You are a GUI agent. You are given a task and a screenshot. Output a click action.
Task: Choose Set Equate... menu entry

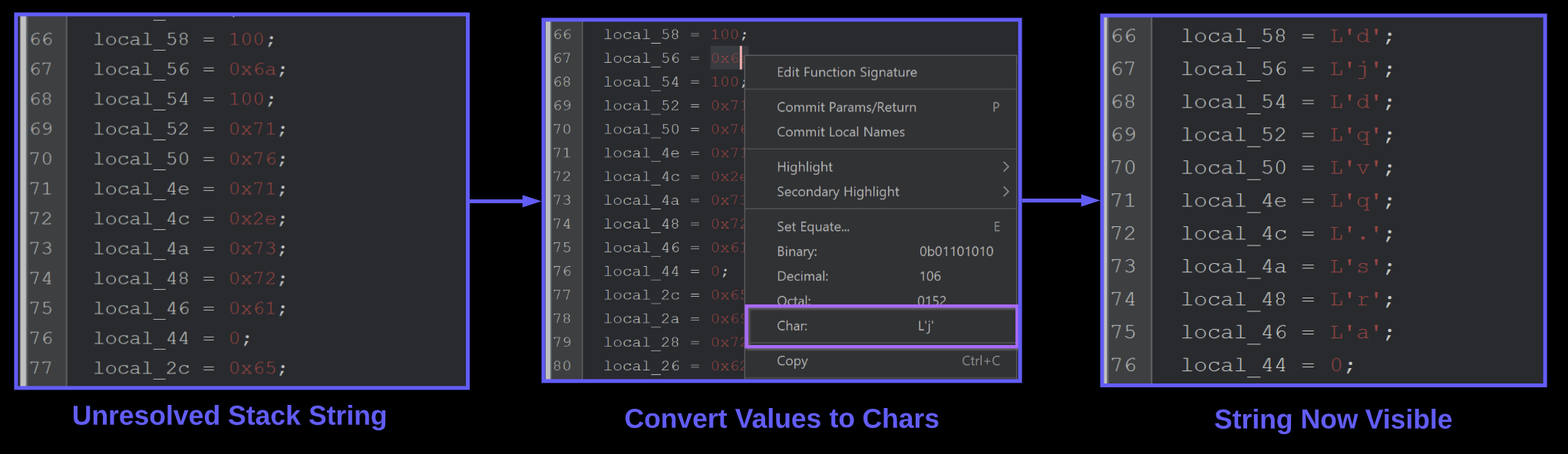point(880,226)
